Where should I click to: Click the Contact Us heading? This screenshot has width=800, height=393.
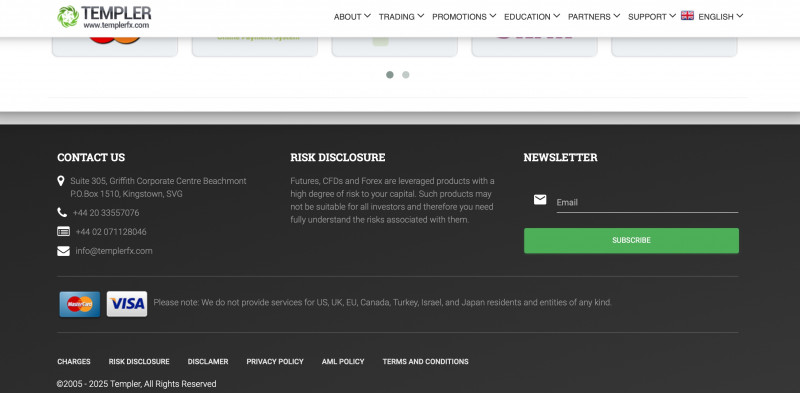point(91,157)
